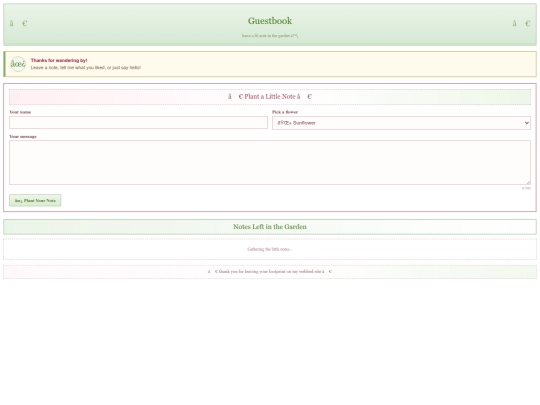The image size is (540, 405).
Task: Click the Plant Your Note button
Action: tap(35, 200)
